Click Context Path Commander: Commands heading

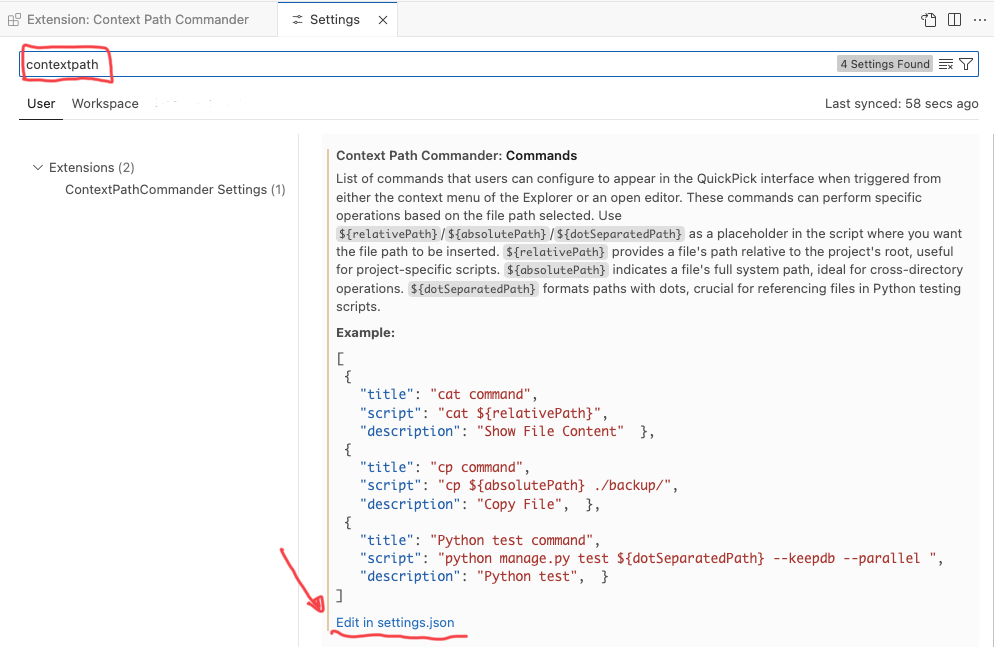(x=456, y=155)
